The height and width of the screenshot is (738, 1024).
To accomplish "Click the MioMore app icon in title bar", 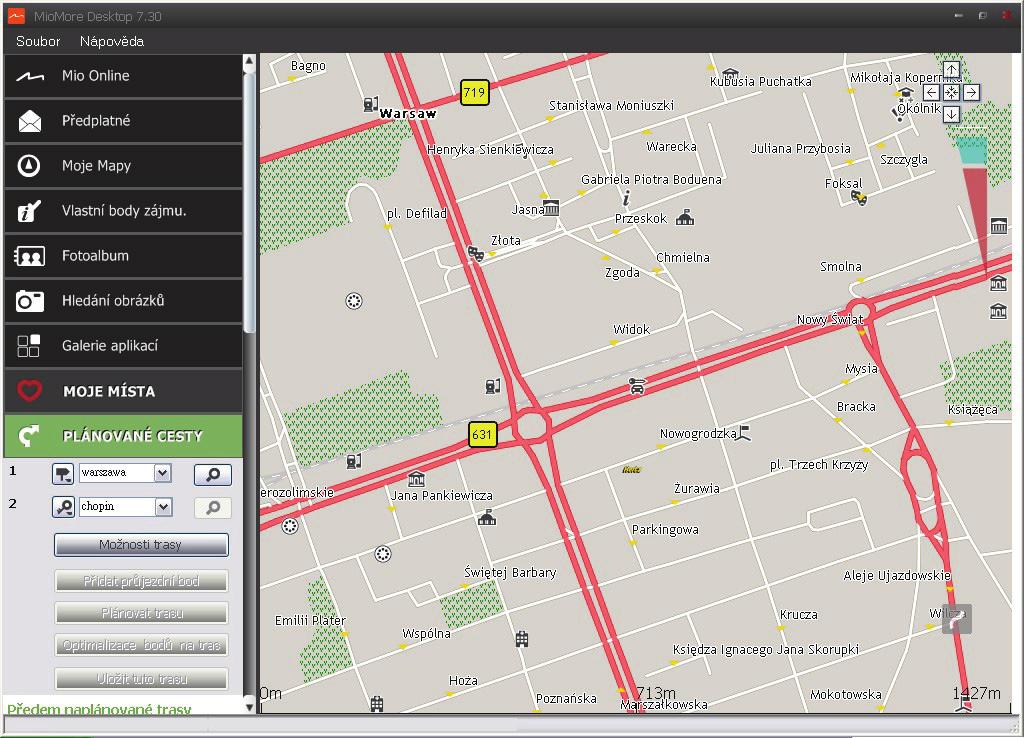I will 16,15.
